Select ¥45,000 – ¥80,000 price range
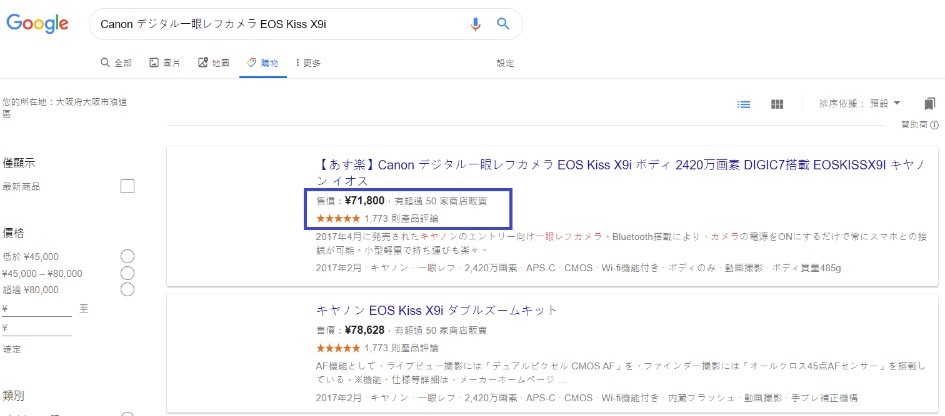This screenshot has width=945, height=416. point(127,273)
